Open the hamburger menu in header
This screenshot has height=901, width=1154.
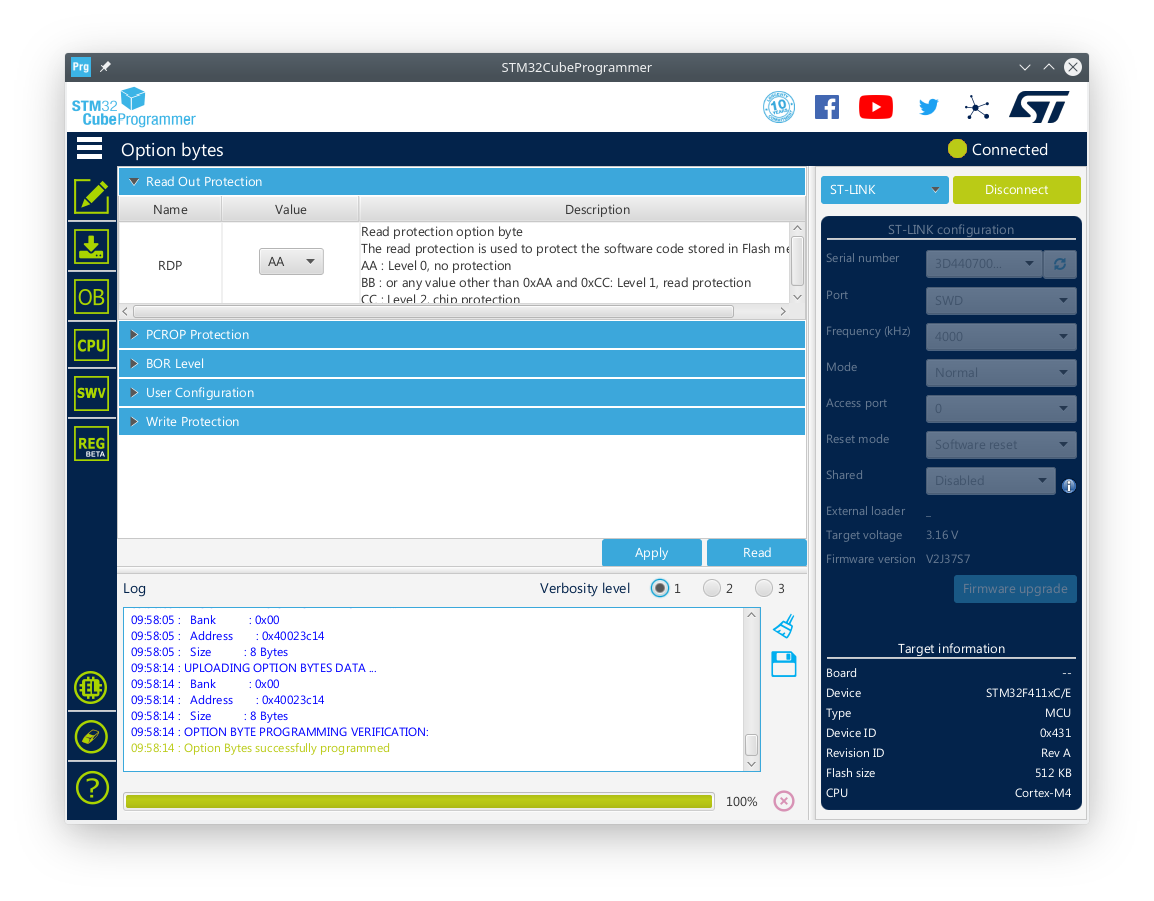point(89,149)
